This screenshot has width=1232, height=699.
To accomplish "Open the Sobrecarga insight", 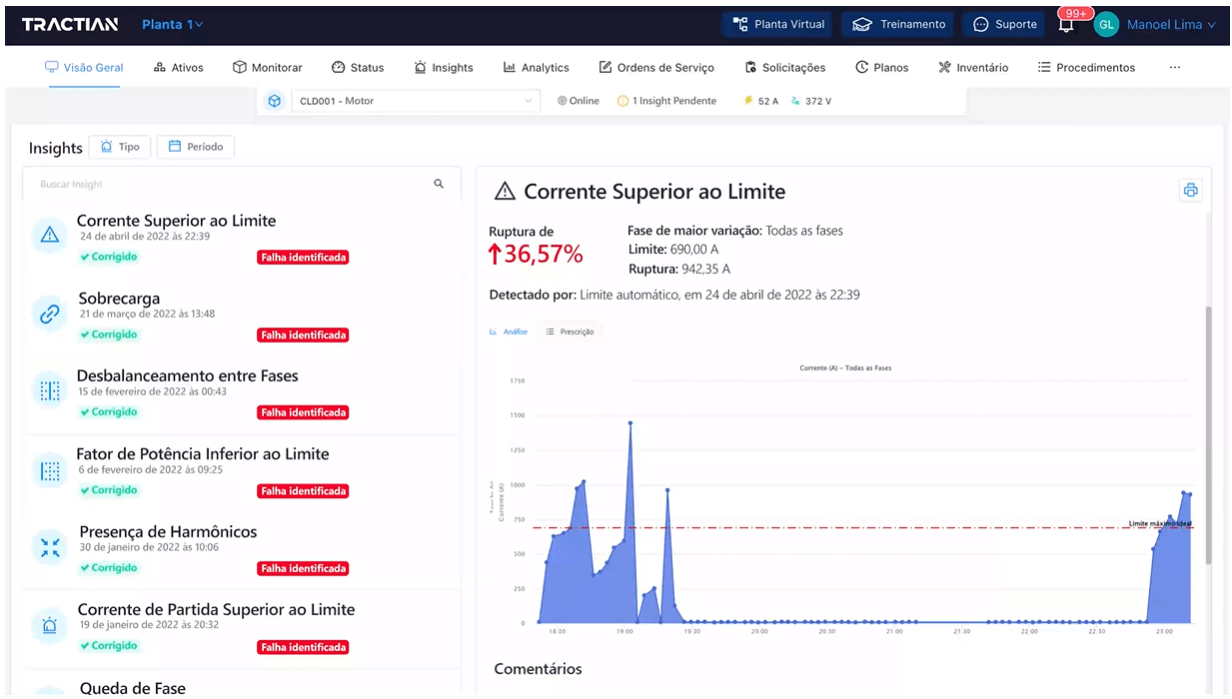I will (x=242, y=316).
